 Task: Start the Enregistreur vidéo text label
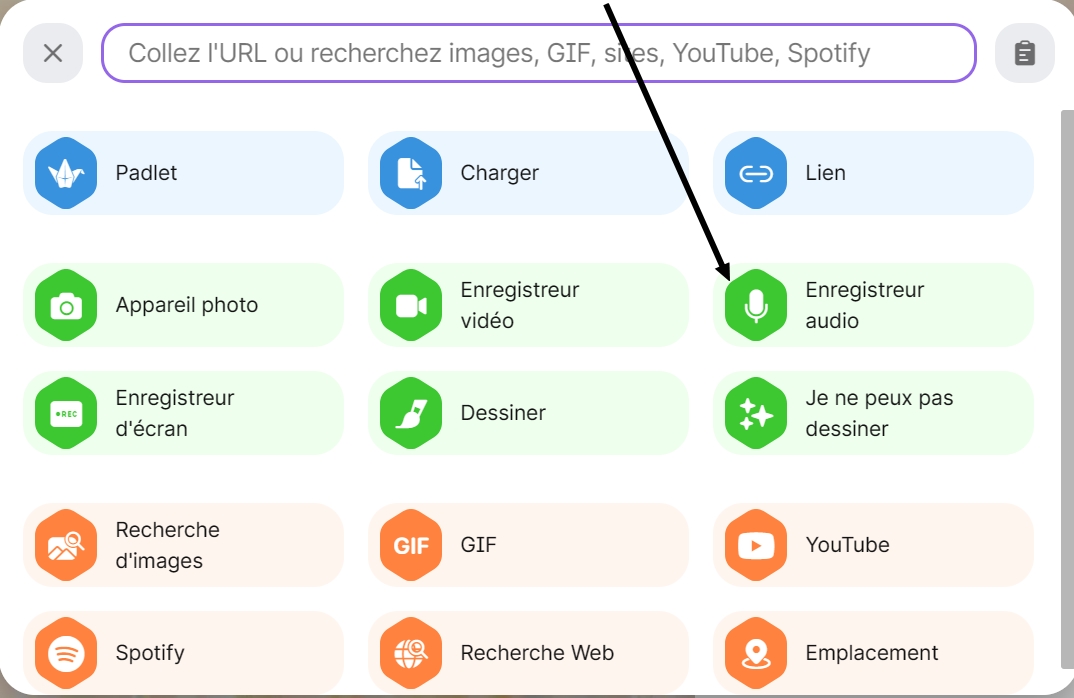(x=520, y=305)
